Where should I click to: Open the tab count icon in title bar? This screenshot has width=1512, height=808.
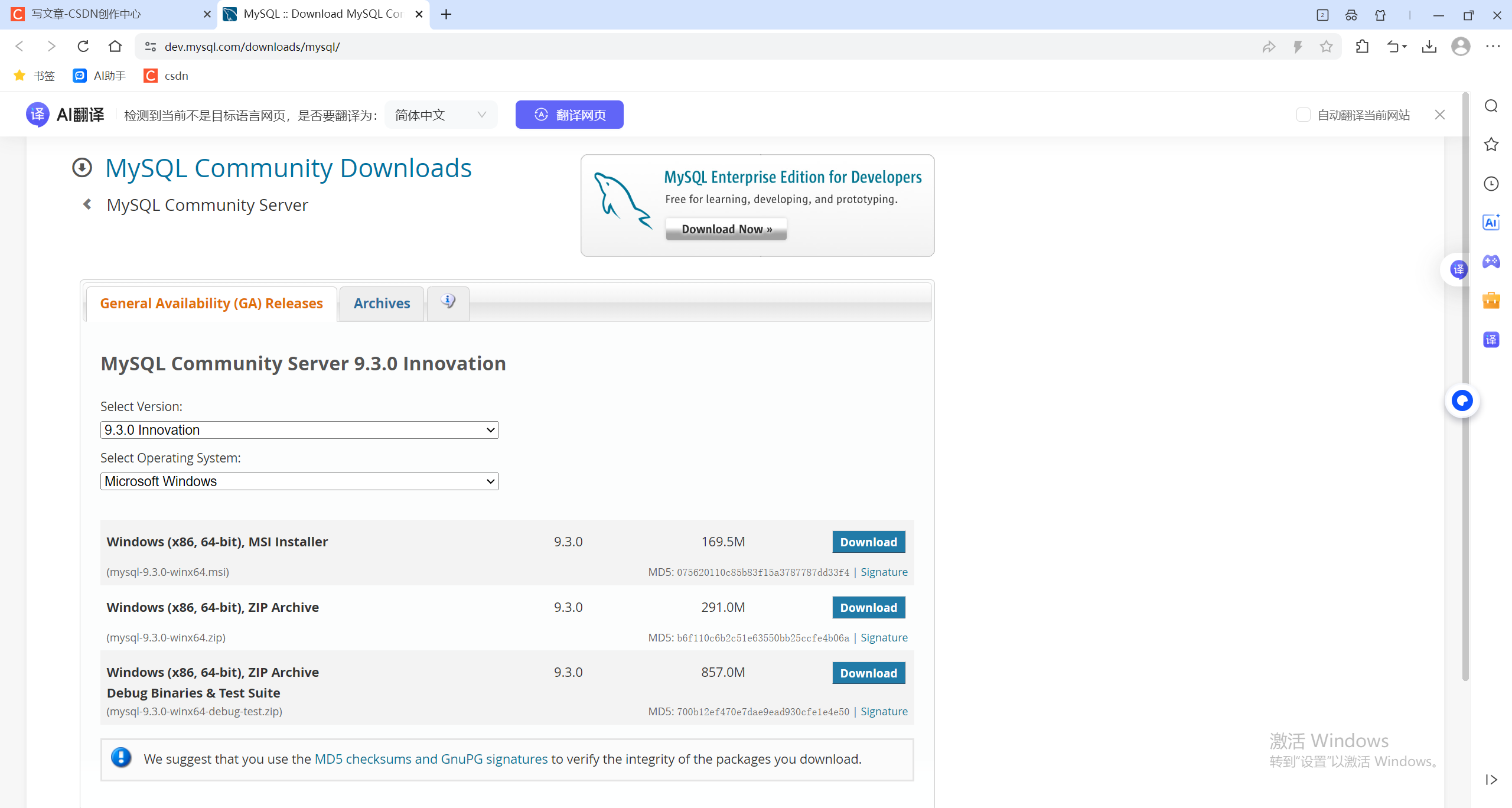[x=1322, y=15]
